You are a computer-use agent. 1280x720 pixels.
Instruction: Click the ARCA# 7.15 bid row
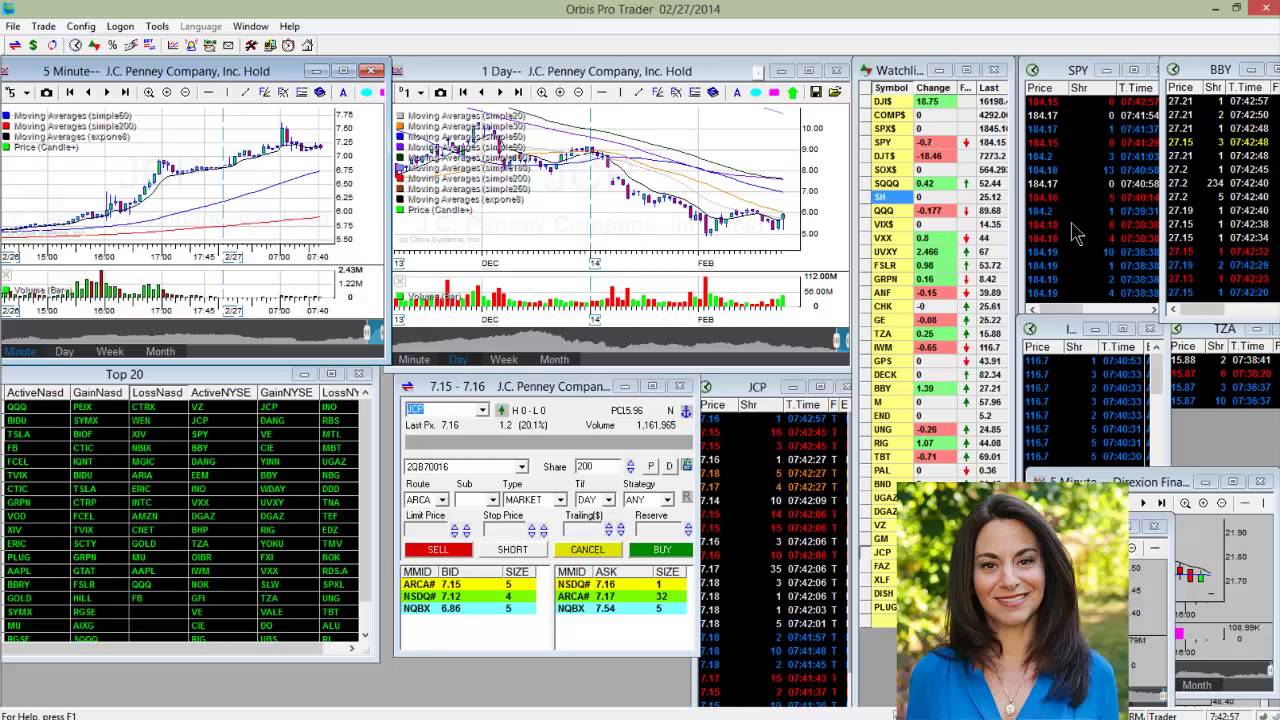point(468,584)
